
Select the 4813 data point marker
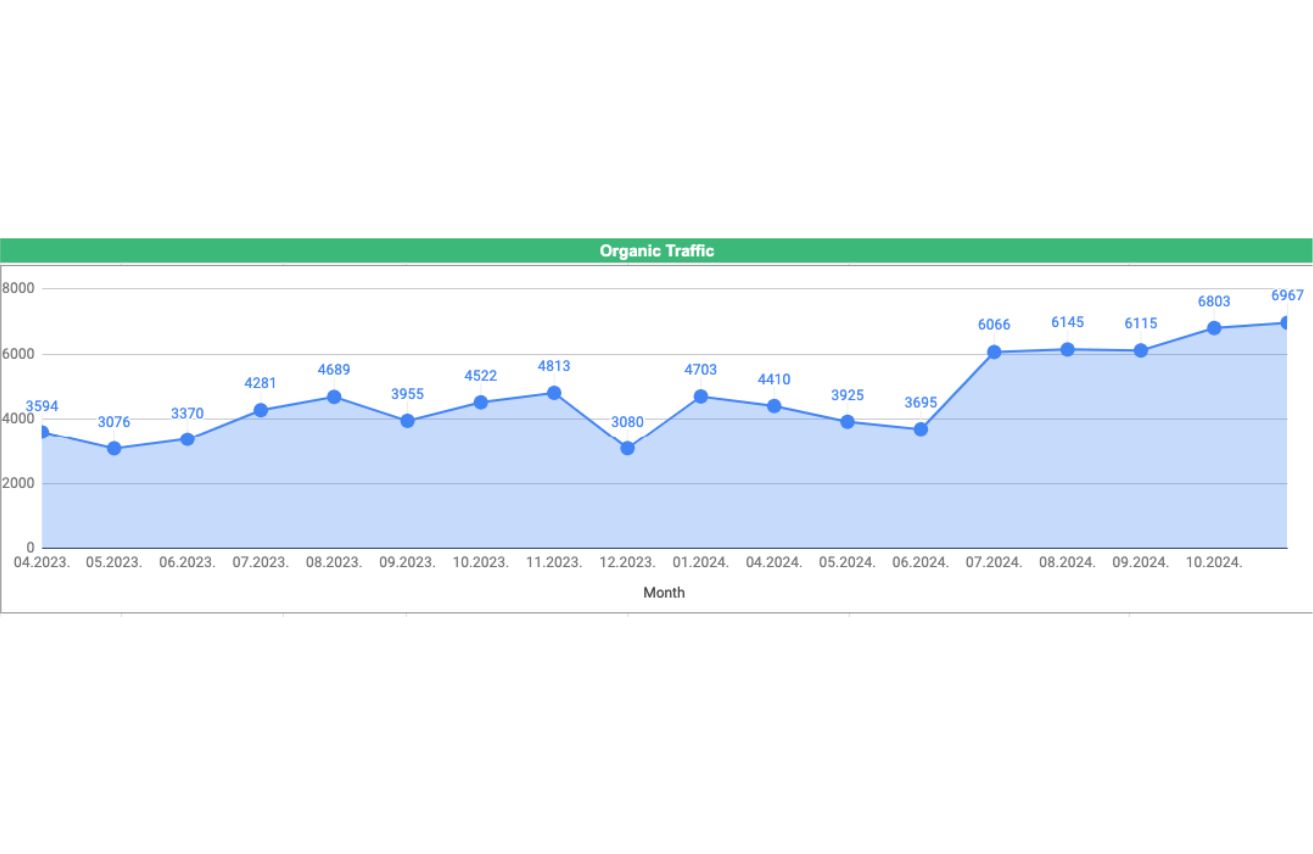(x=554, y=393)
